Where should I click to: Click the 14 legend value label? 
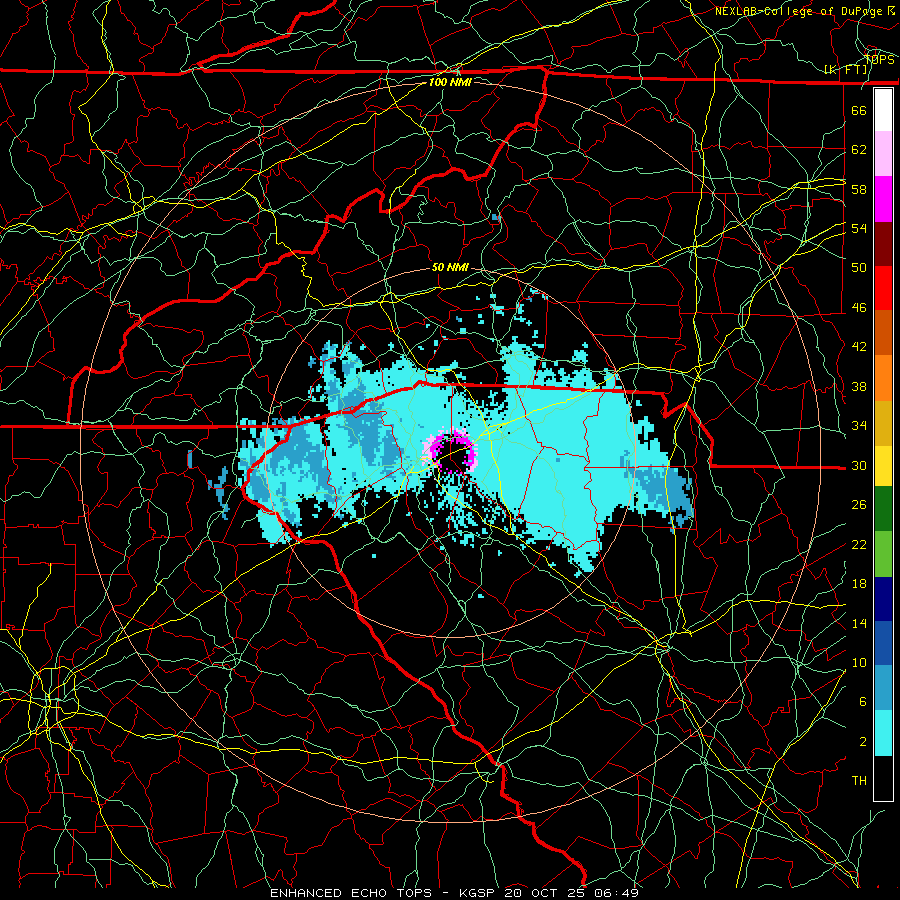point(859,623)
